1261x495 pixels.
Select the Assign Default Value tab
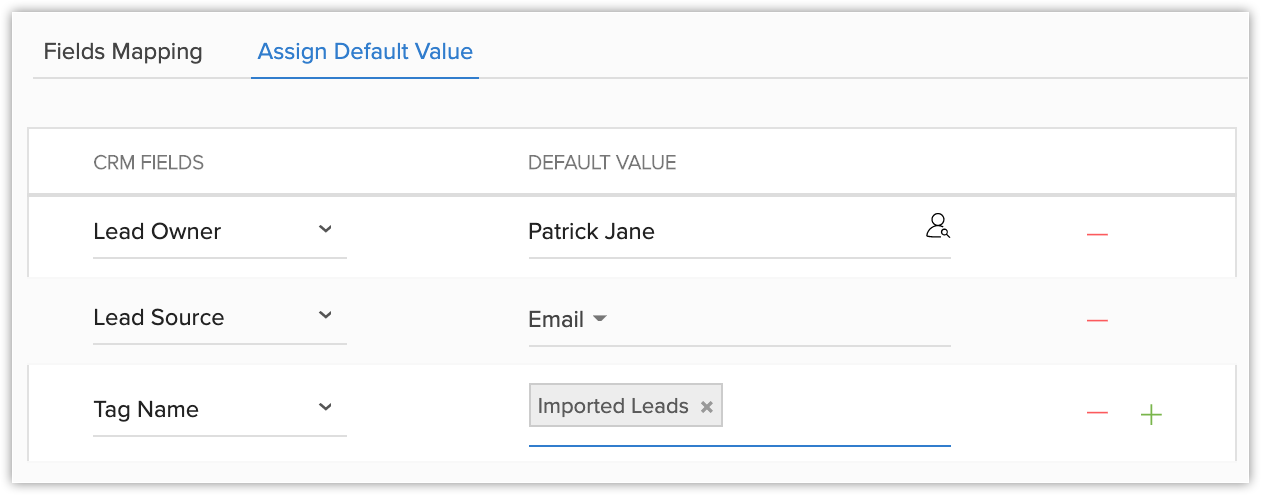point(365,52)
